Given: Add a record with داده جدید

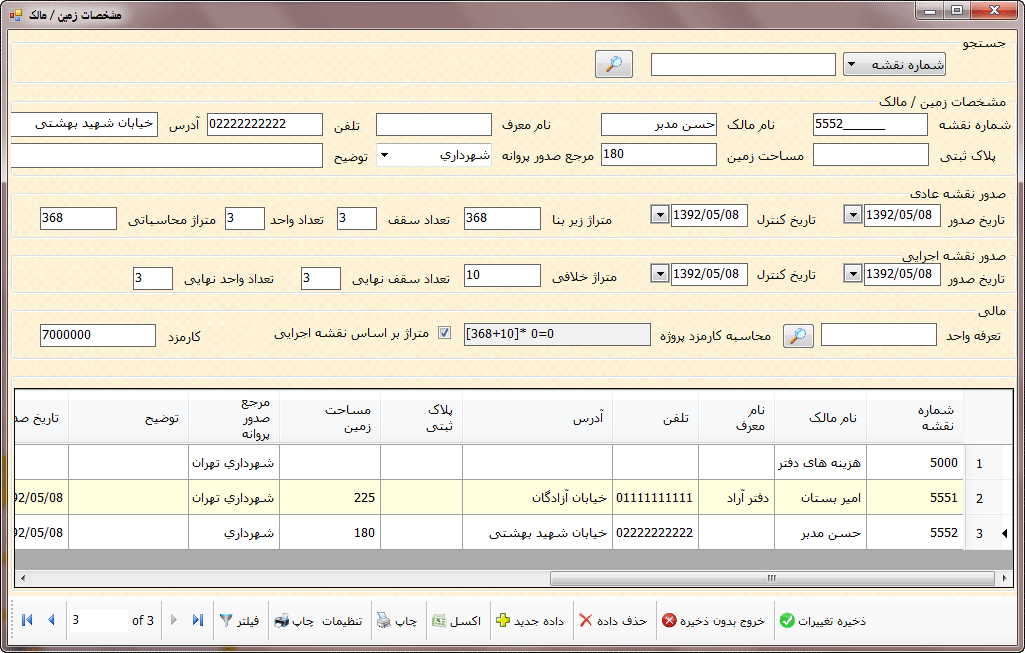Looking at the screenshot, I should [530, 621].
